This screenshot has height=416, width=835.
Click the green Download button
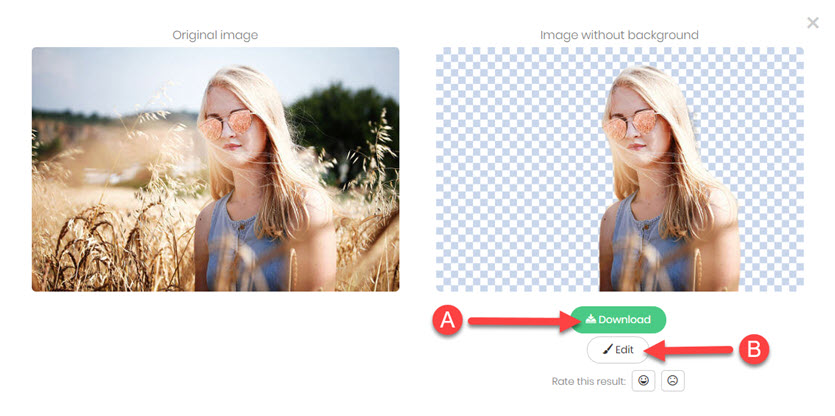(x=618, y=320)
